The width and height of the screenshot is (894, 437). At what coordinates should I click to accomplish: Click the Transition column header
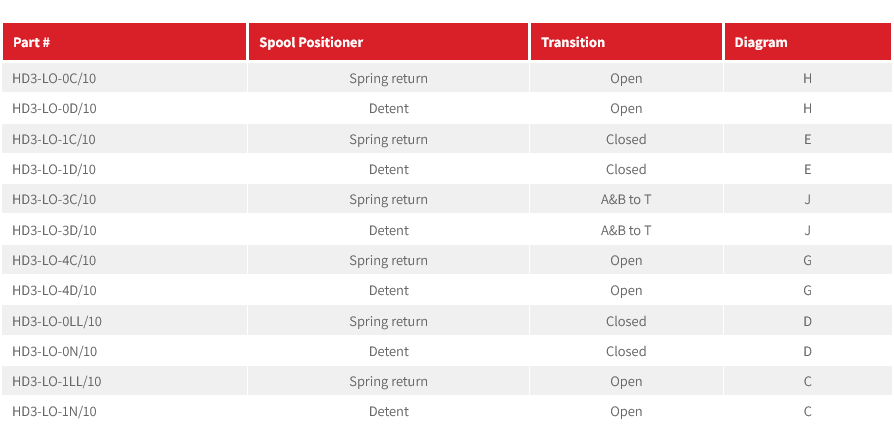[x=573, y=43]
